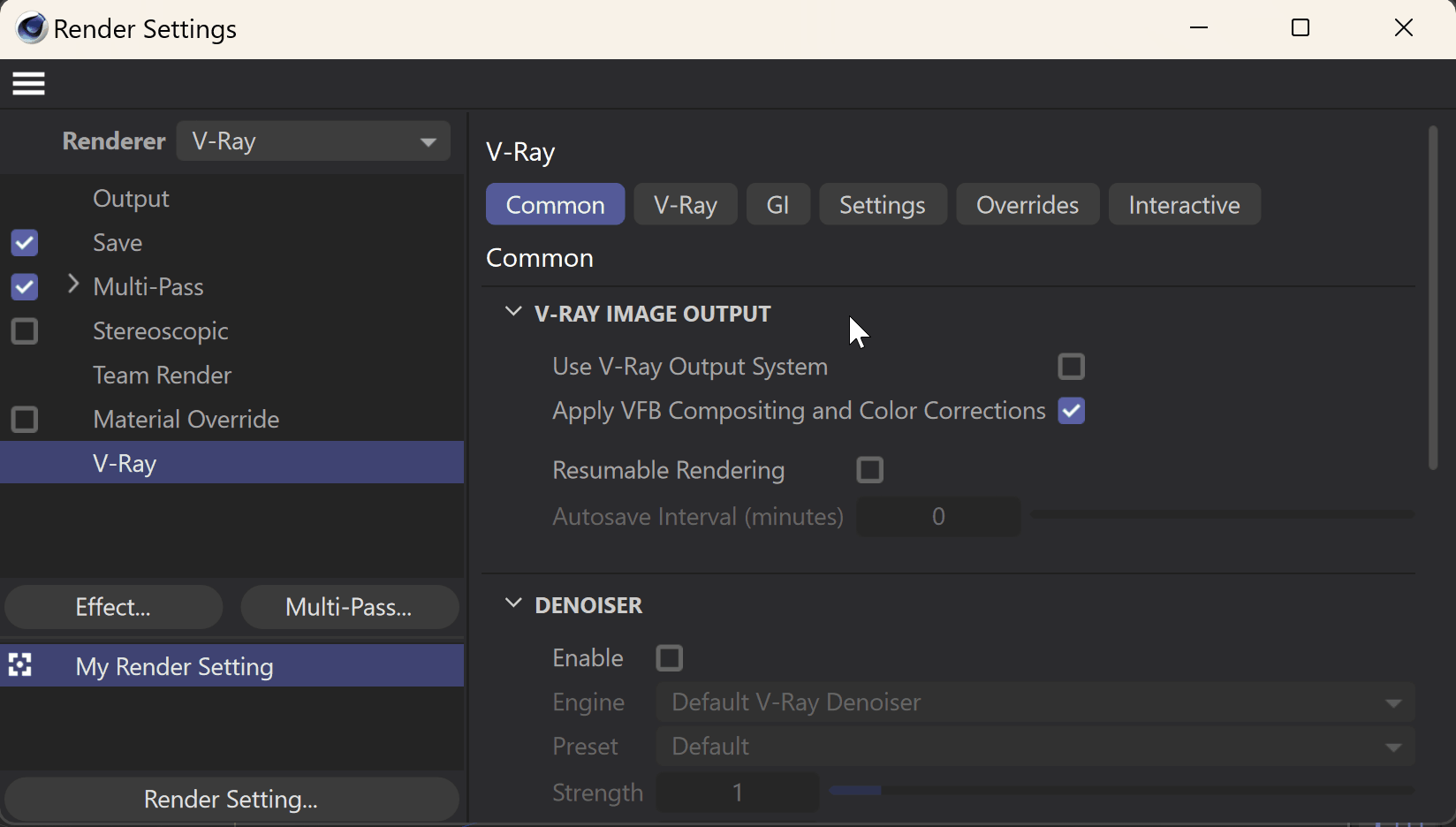The height and width of the screenshot is (827, 1456).
Task: Click the Strength value field
Action: click(x=737, y=793)
